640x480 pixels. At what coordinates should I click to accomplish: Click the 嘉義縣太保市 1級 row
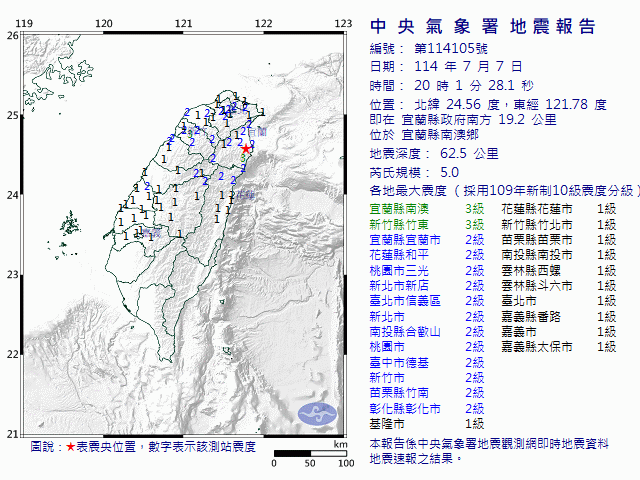pos(558,347)
